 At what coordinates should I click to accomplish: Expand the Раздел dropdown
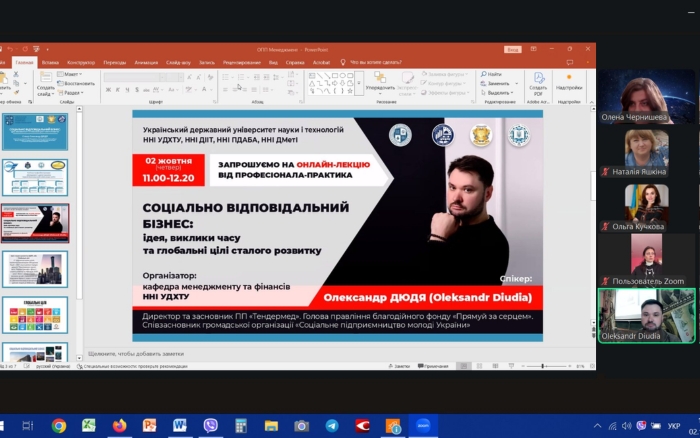pos(72,91)
